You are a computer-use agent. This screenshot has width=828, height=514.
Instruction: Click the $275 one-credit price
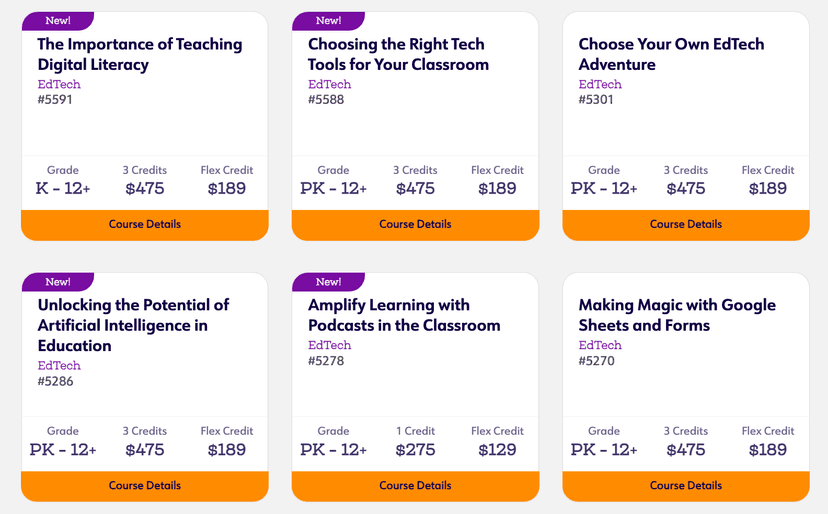coord(415,450)
